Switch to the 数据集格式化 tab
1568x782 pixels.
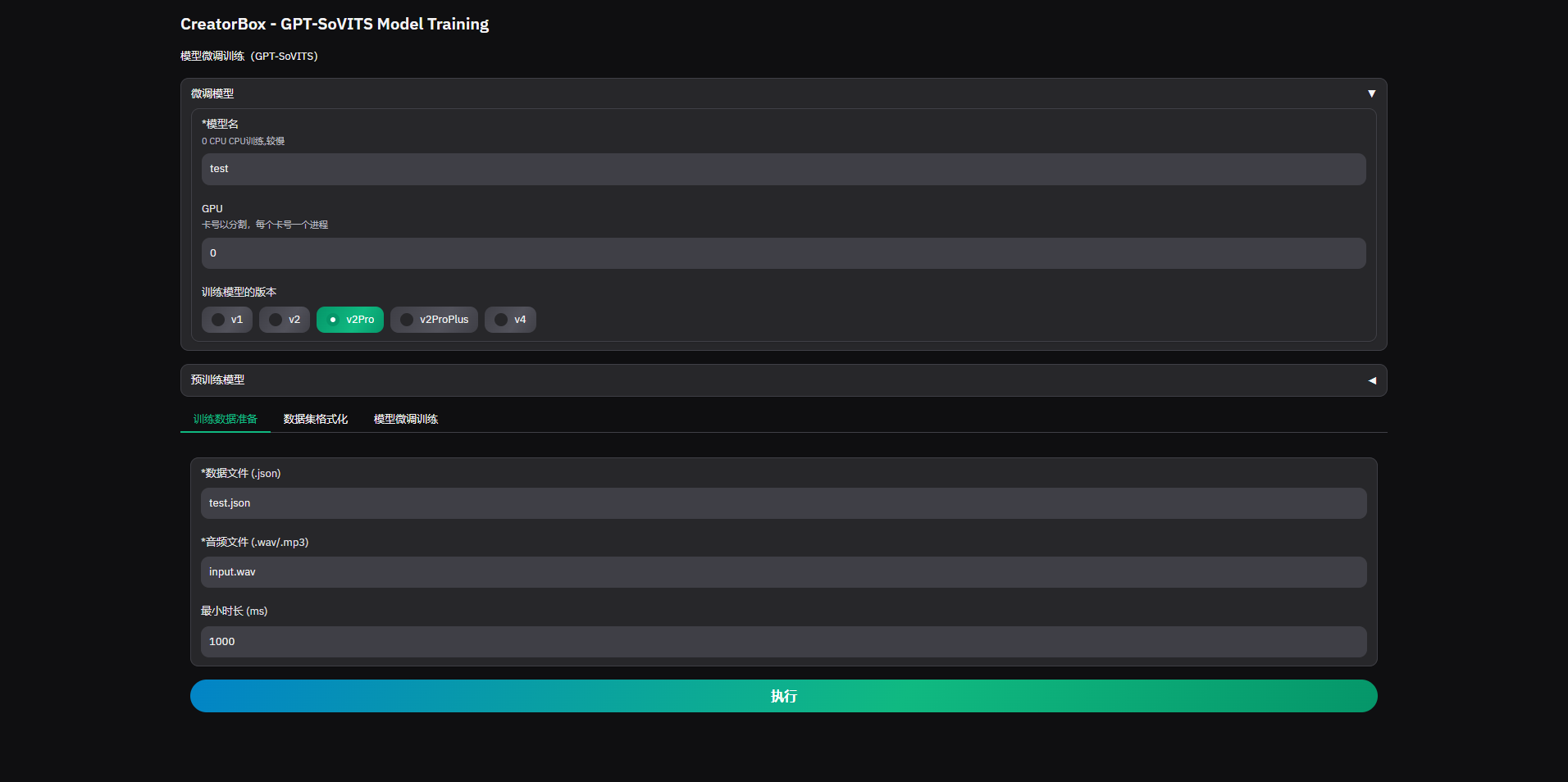coord(316,419)
